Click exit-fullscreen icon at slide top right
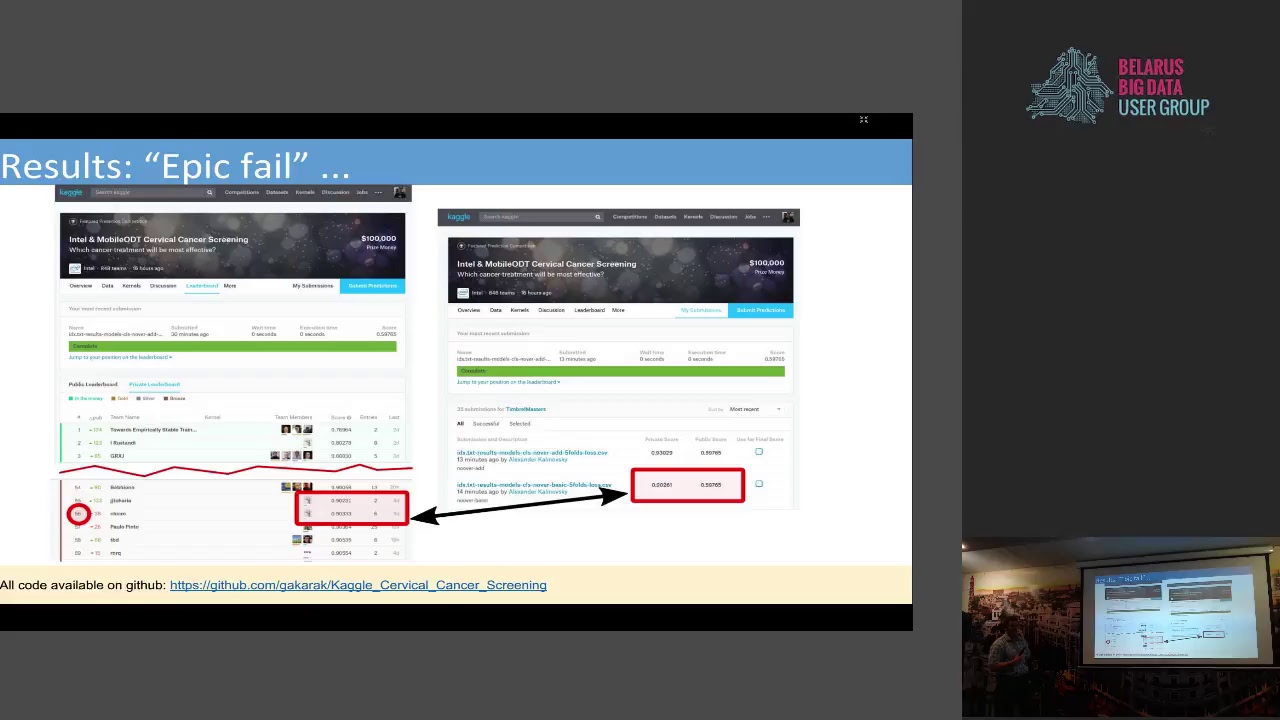Image resolution: width=1280 pixels, height=720 pixels. click(864, 120)
